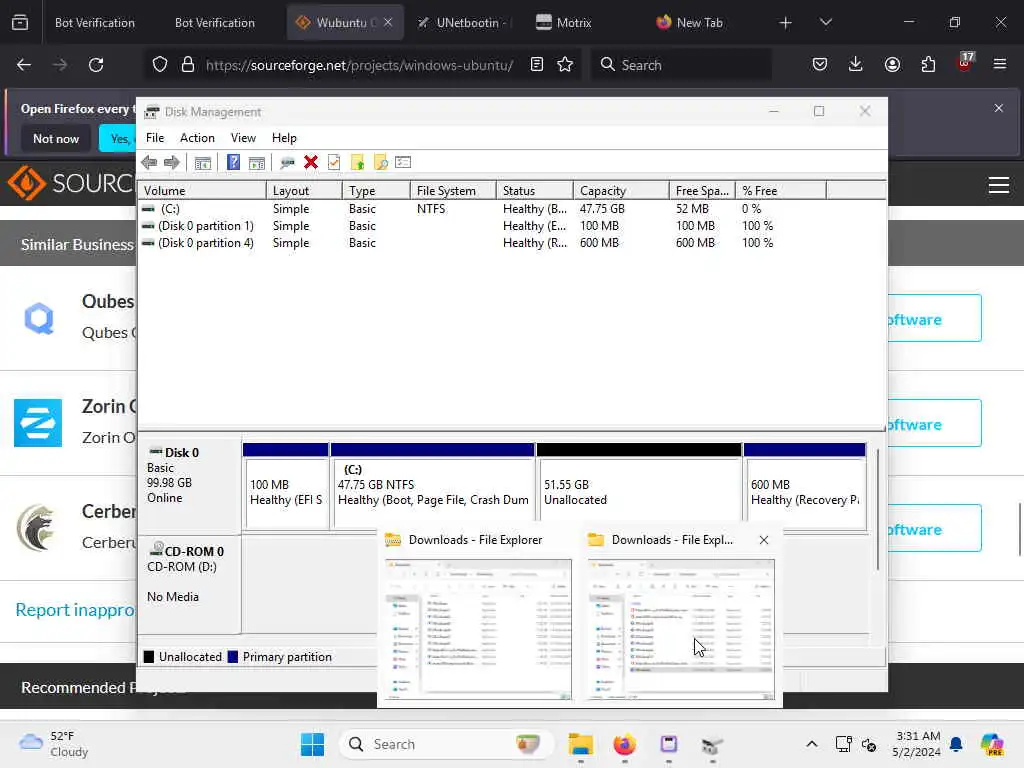Click the Disk Management taskbar icon

[x=712, y=744]
